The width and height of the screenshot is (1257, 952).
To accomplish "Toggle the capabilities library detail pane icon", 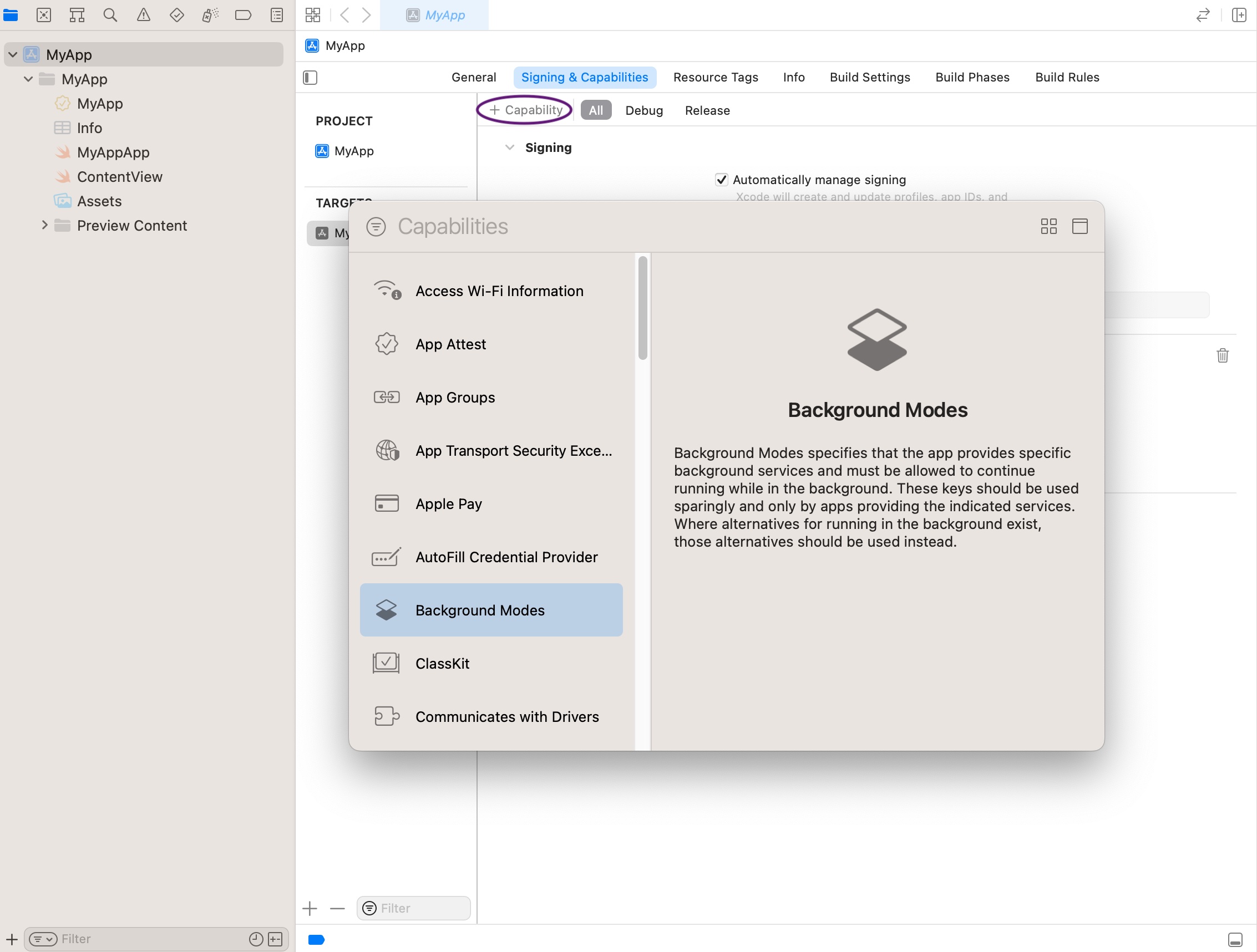I will point(1079,227).
